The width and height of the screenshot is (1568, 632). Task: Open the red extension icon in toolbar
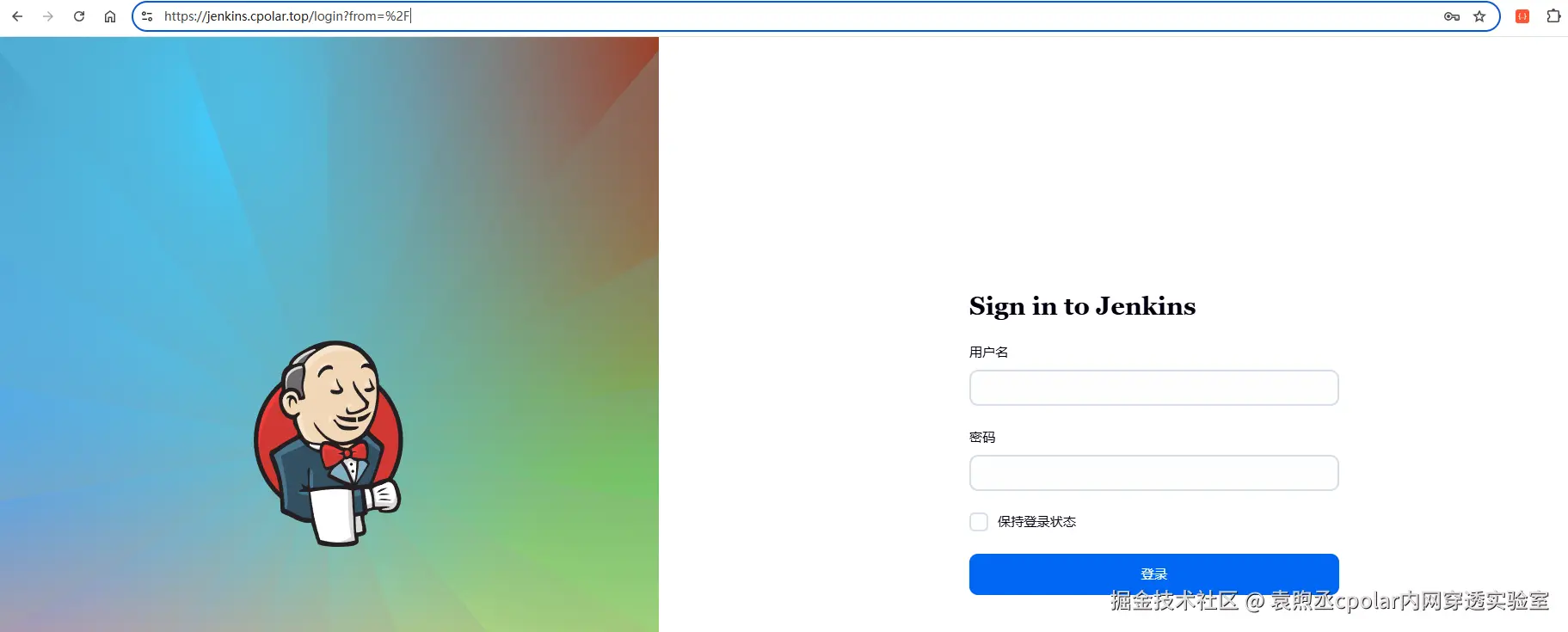point(1522,16)
